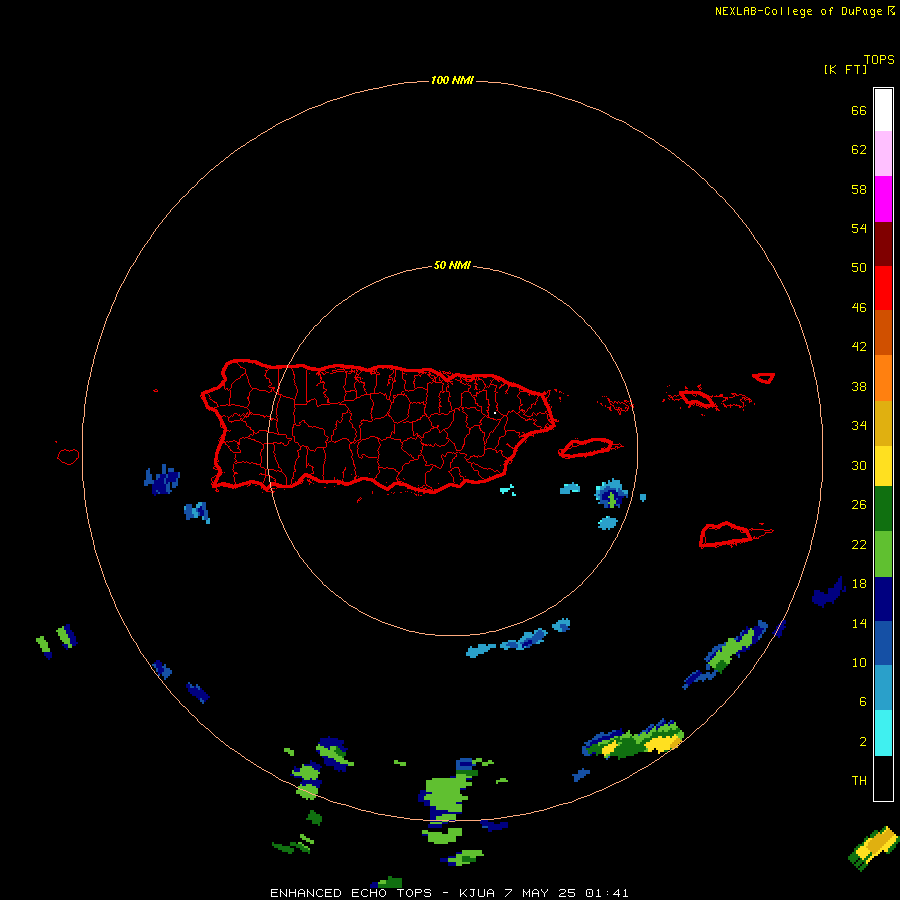Select the dark green legend swatch
The width and height of the screenshot is (900, 900).
pos(883,509)
